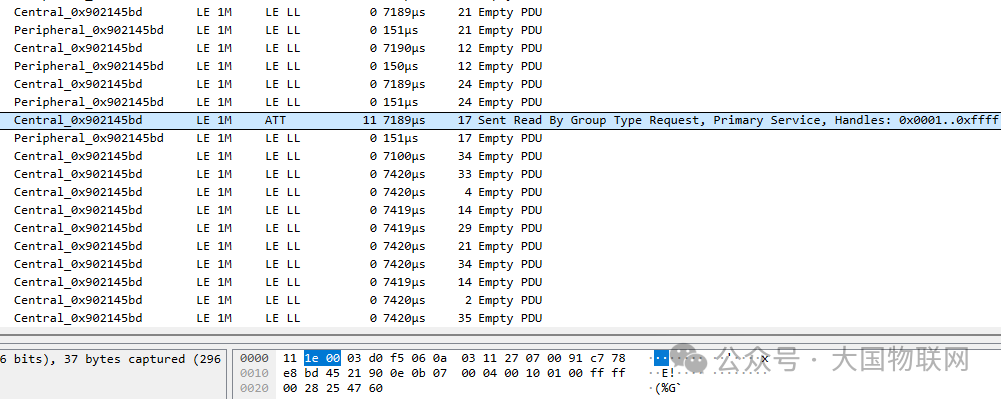1001x399 pixels.
Task: Select the Central packet with 7190µs delta
Action: pos(500,48)
